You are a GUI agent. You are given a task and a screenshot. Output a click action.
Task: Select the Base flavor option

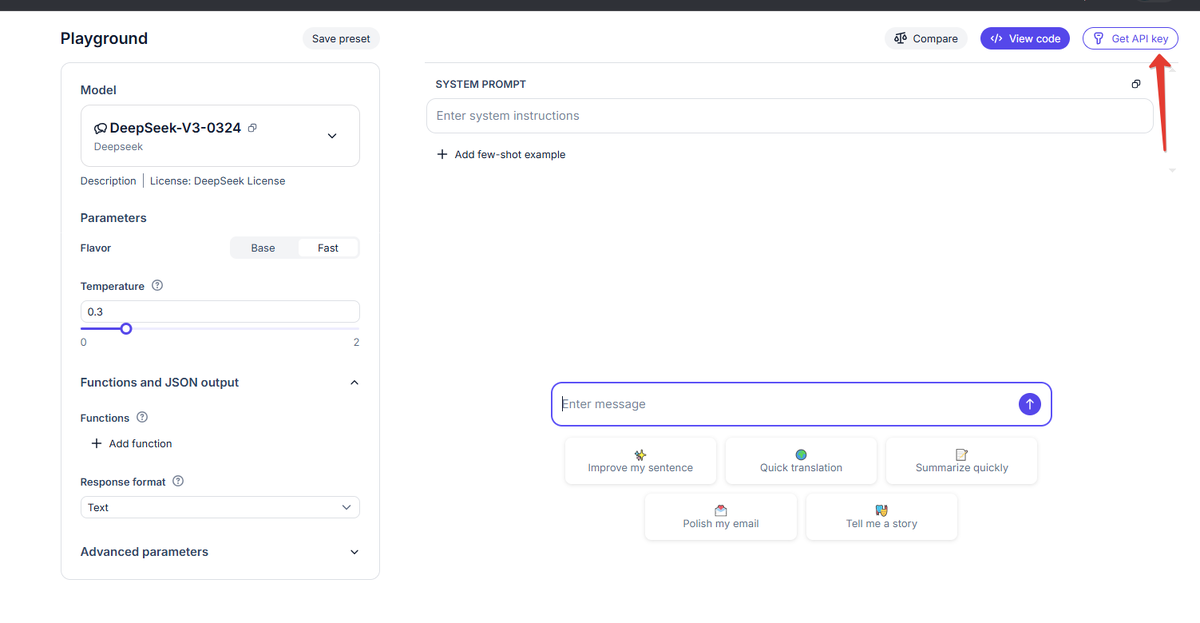point(263,248)
